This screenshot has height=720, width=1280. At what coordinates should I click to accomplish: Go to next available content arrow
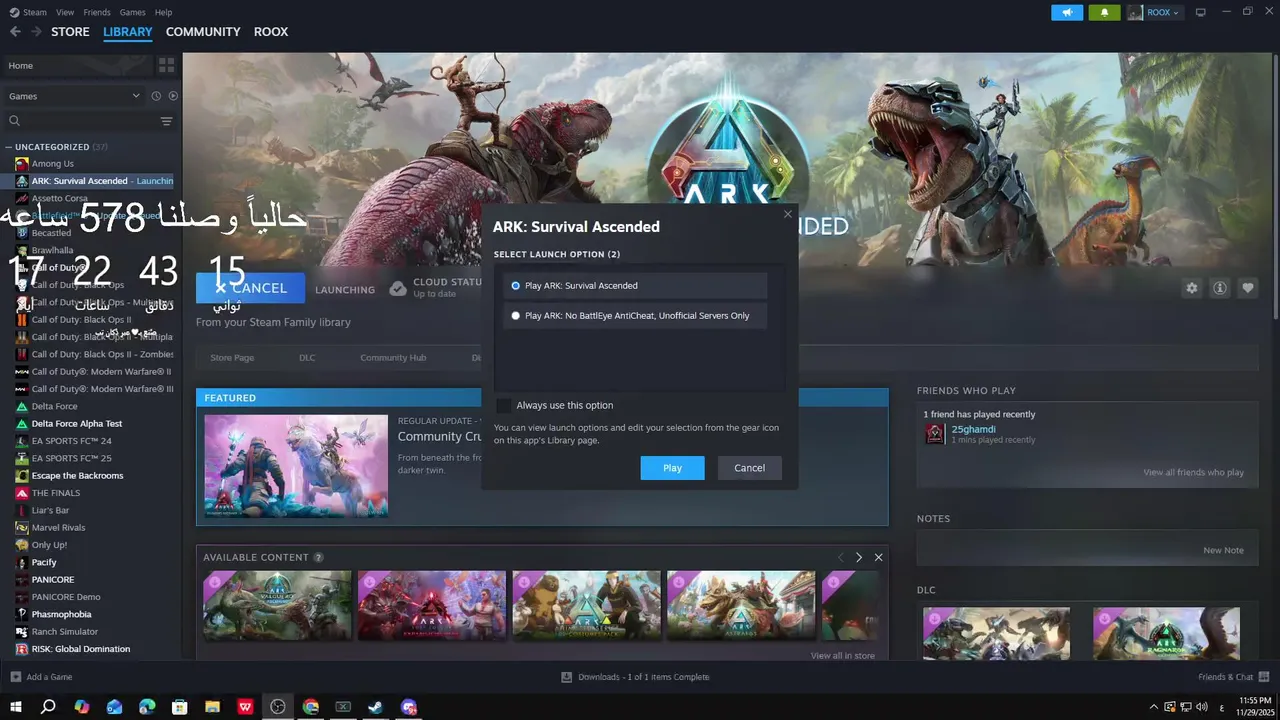[x=858, y=557]
